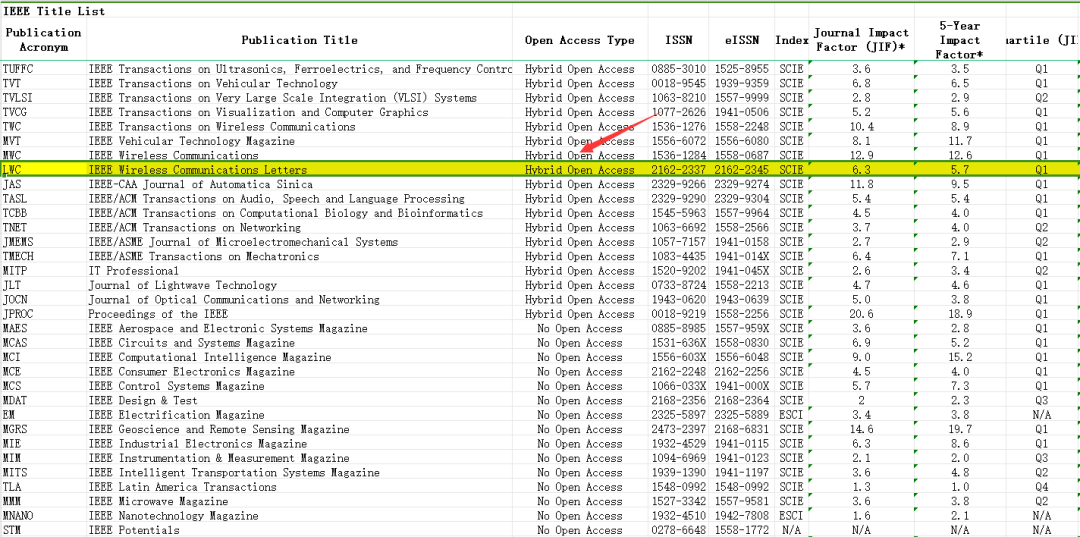The height and width of the screenshot is (537, 1080).
Task: Select the acronym cell 'TVCG'
Action: tap(43, 112)
